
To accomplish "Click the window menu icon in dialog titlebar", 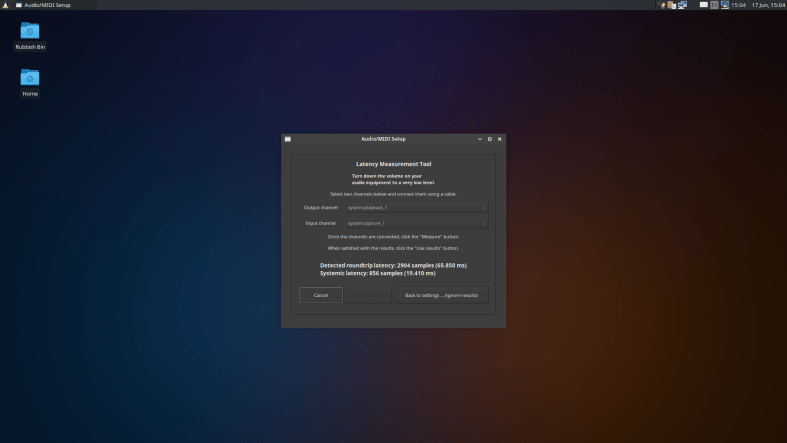I will pyautogui.click(x=288, y=139).
